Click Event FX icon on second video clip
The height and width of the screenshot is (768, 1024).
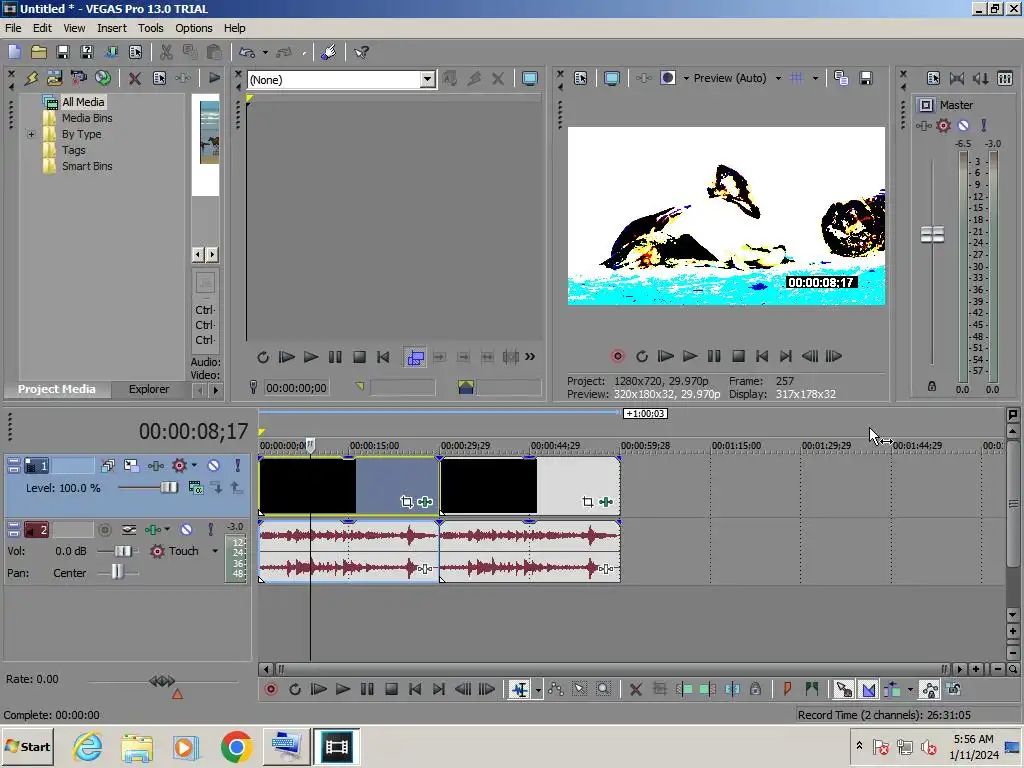tap(606, 502)
